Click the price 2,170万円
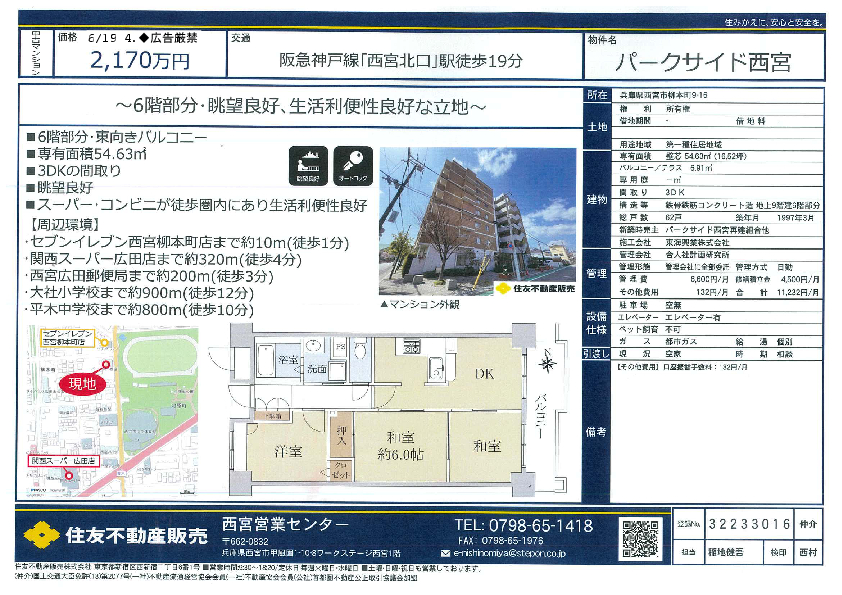Screen dimensions: 842x595 (140, 60)
